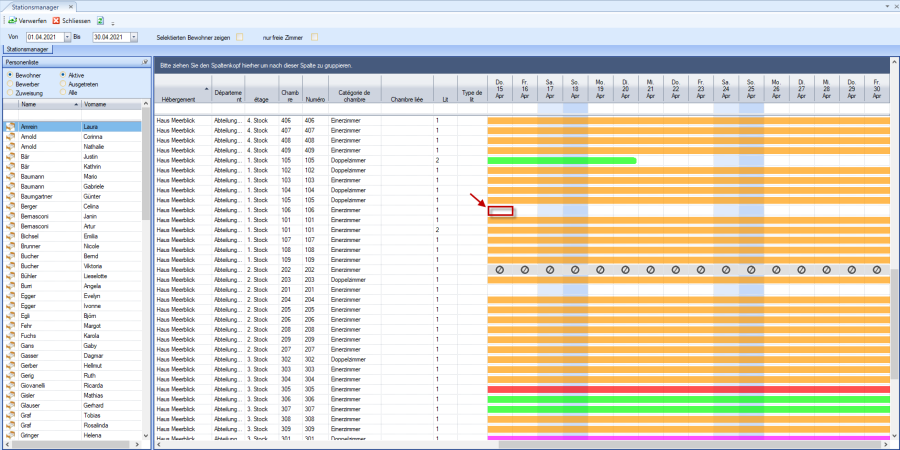Click blocked symbol for room 202 on Di. 20 Apr
This screenshot has height=450, width=900.
click(x=625, y=270)
